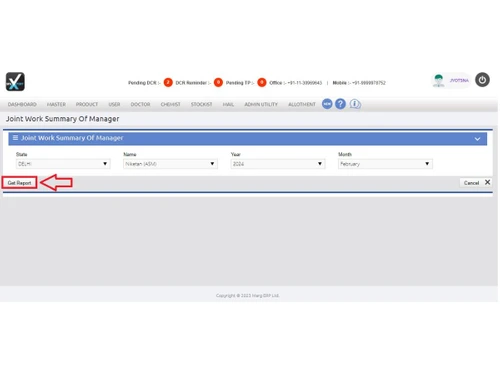The height and width of the screenshot is (375, 500).
Task: Collapse the Joint Work Summary panel chevron
Action: click(477, 139)
